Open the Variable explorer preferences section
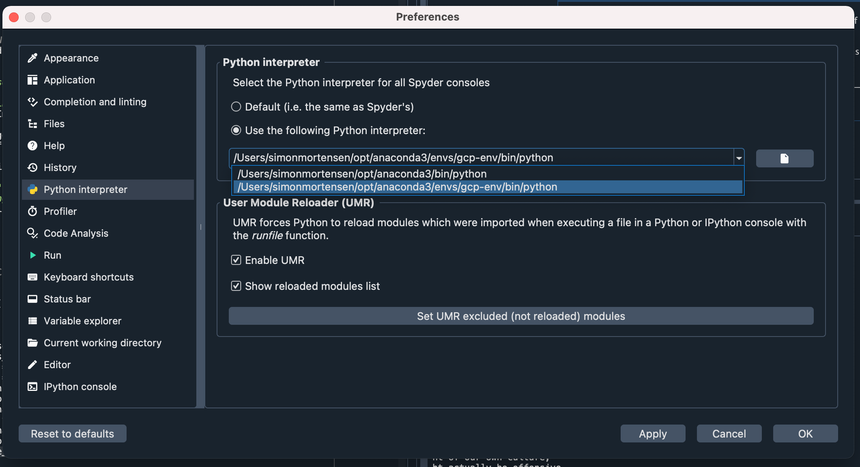Image resolution: width=860 pixels, height=467 pixels. click(82, 321)
